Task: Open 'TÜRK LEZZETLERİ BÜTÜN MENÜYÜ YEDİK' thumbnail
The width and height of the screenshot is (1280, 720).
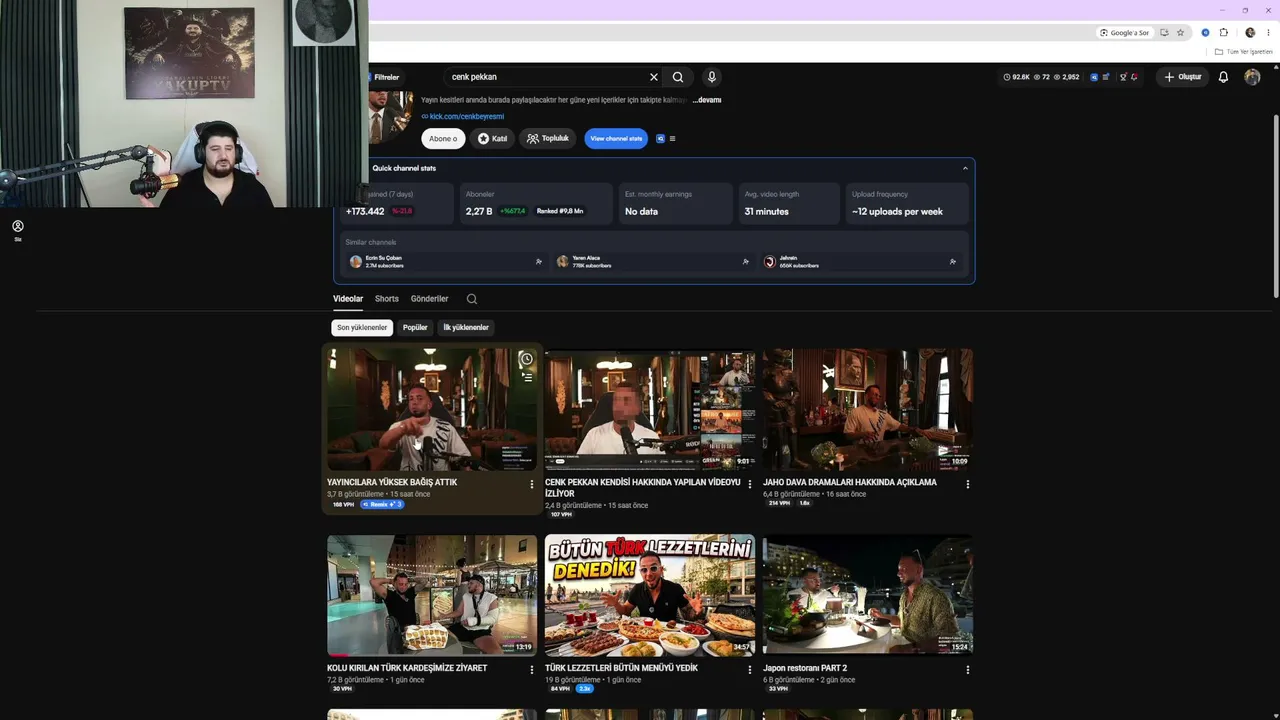Action: 650,595
